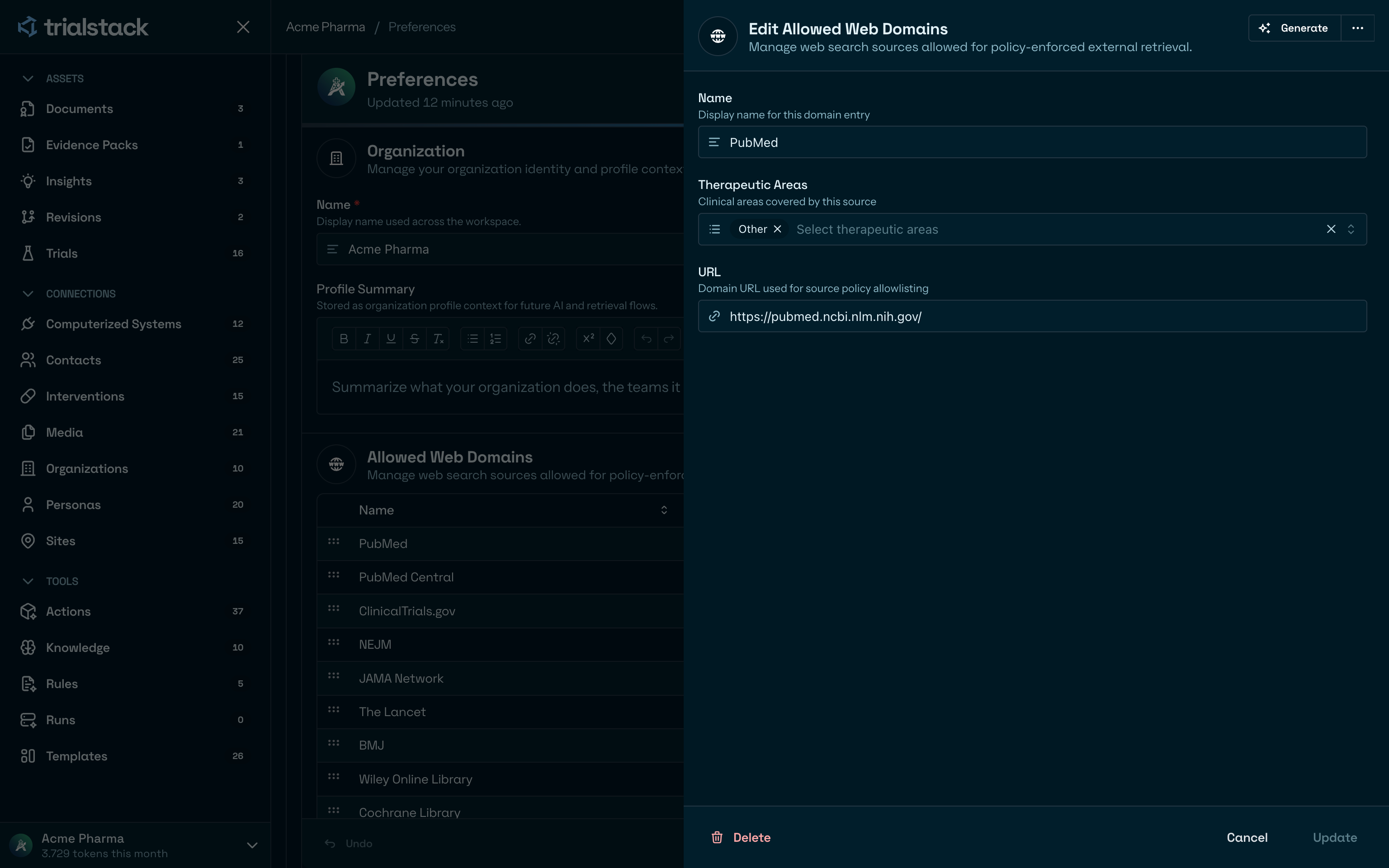Click Undo at page bottom
The image size is (1389, 868).
(x=349, y=843)
